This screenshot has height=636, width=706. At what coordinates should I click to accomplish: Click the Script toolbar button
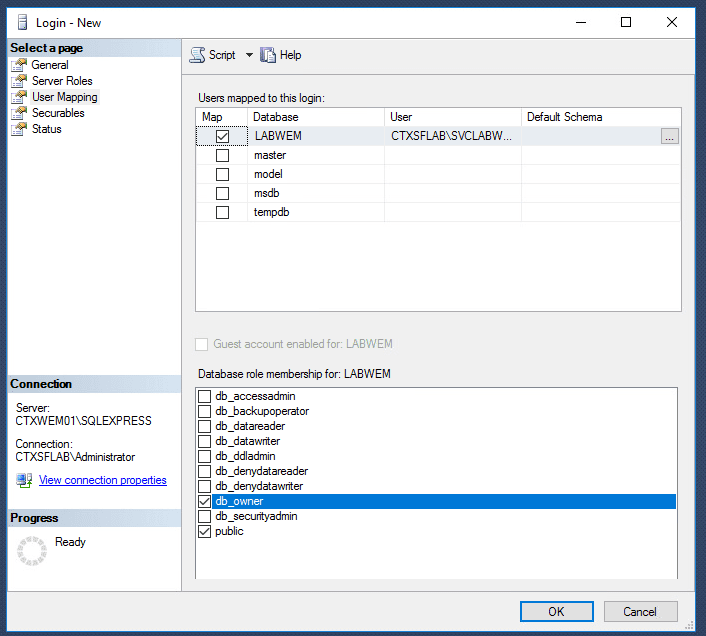[213, 55]
